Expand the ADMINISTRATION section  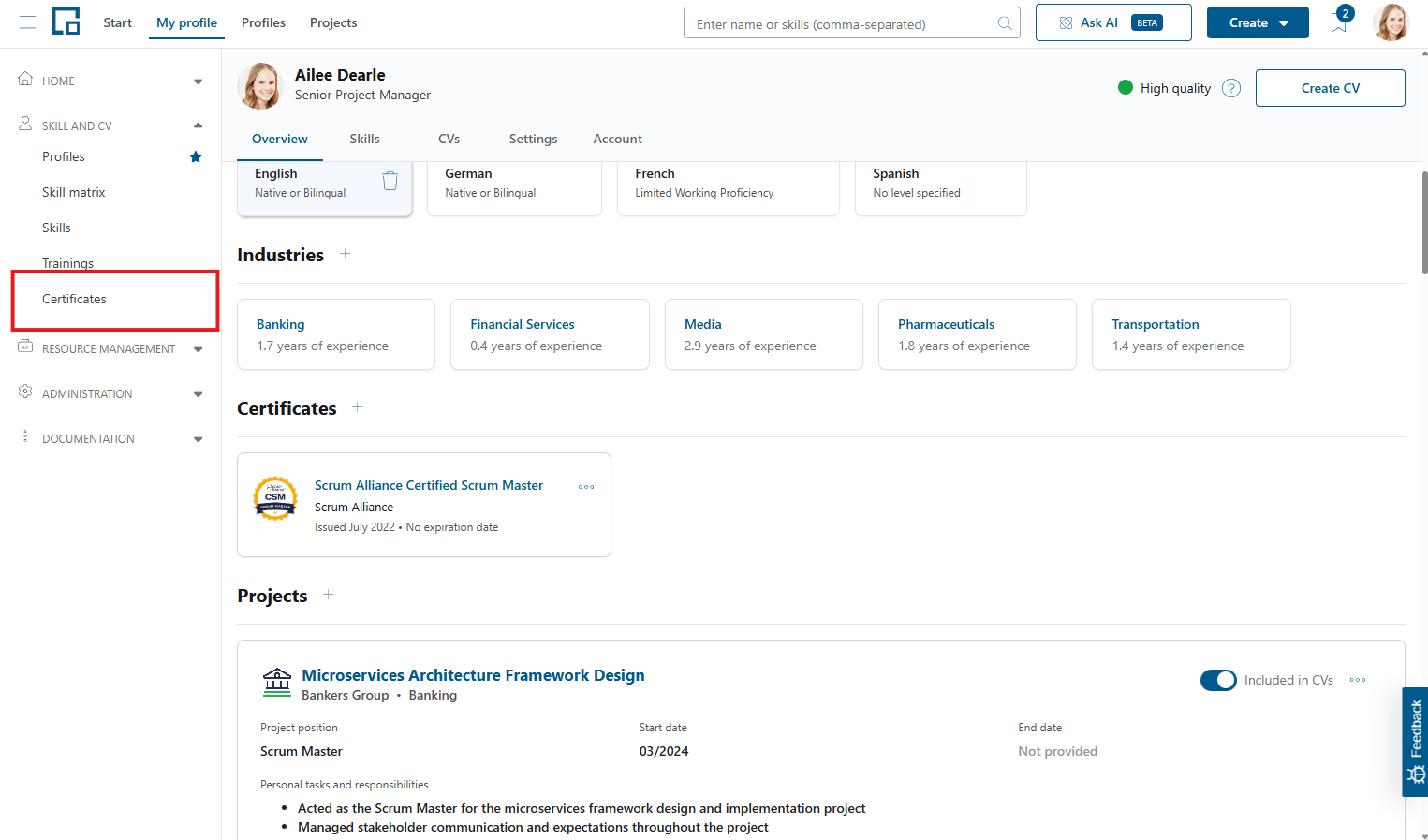click(110, 393)
